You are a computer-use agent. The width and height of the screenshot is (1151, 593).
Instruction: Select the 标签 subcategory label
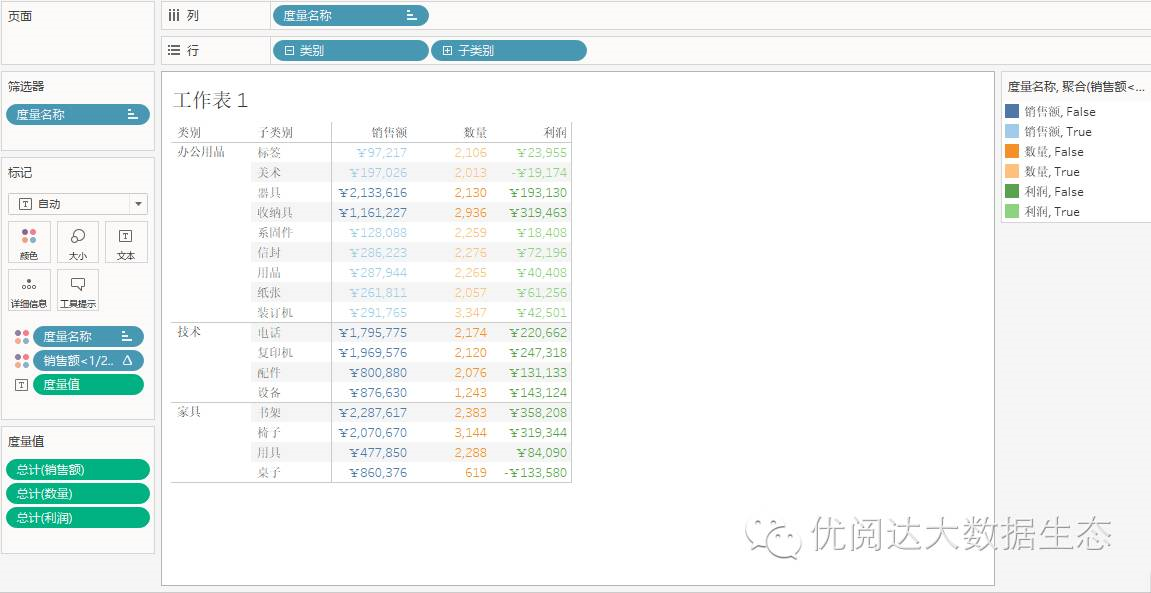pyautogui.click(x=269, y=153)
